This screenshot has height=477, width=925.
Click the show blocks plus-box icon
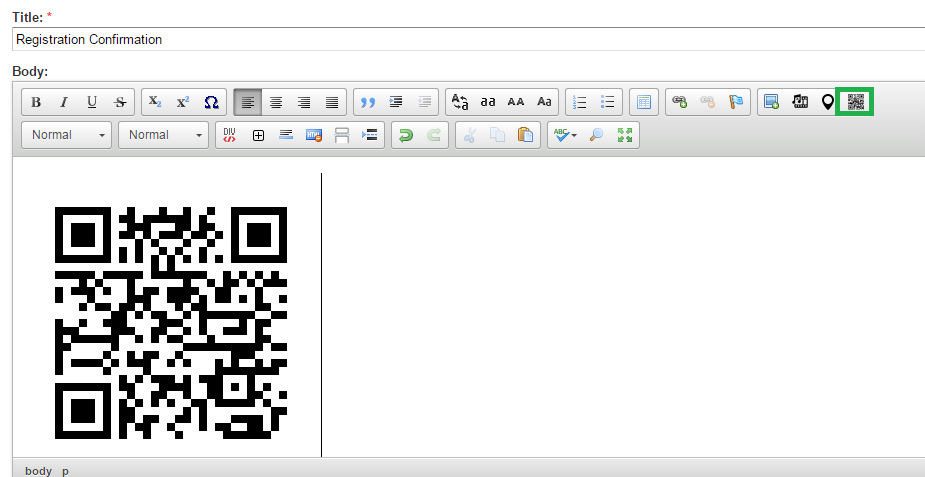[258, 135]
